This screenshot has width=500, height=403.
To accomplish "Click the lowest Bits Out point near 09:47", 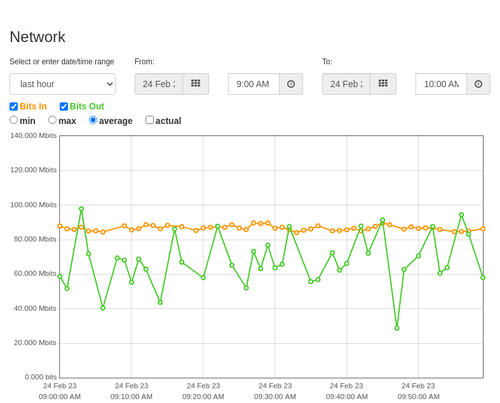I will pyautogui.click(x=397, y=328).
